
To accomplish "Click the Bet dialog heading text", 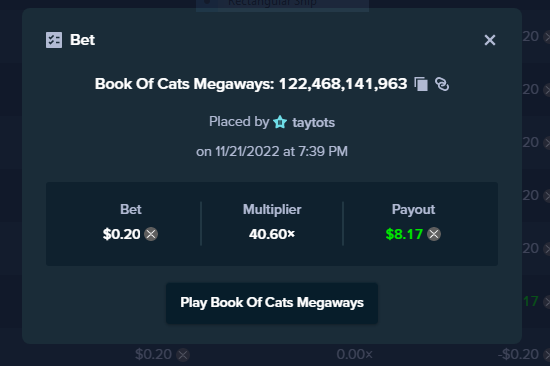I will (82, 40).
